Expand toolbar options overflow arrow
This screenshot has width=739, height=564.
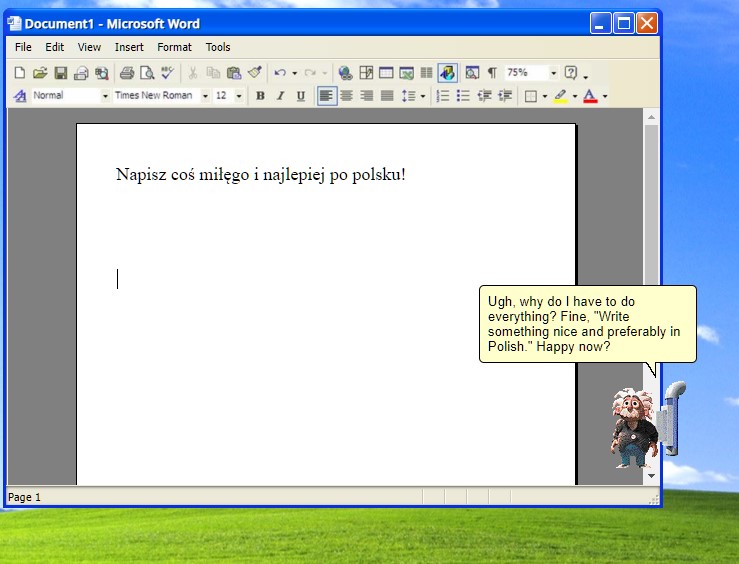(586, 75)
